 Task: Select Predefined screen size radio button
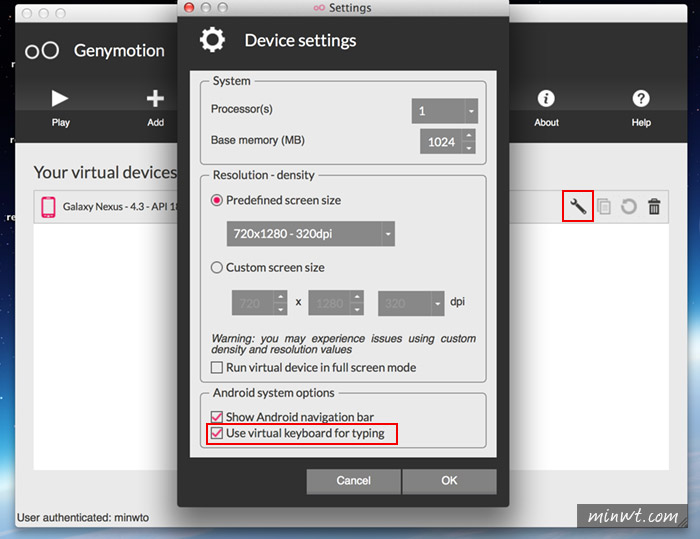[x=217, y=200]
